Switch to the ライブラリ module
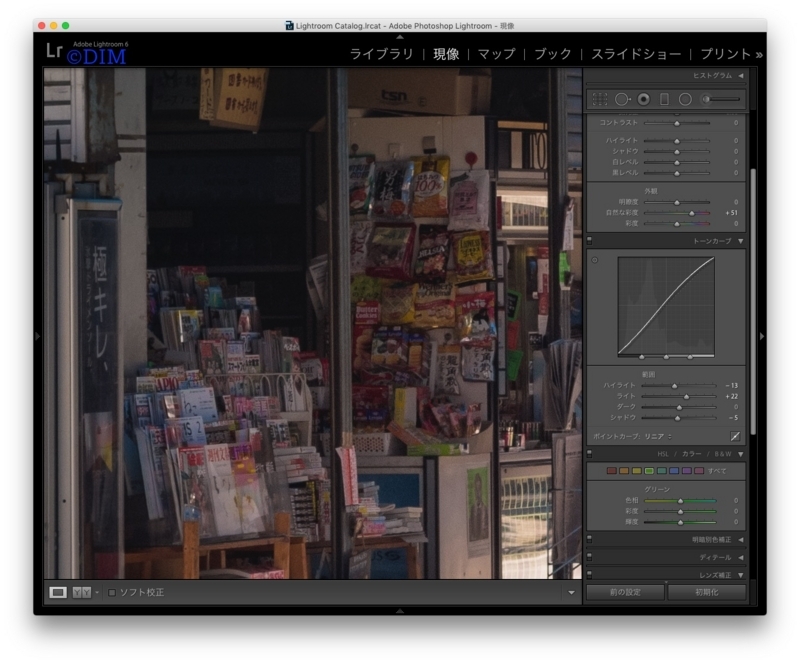The width and height of the screenshot is (800, 663). (382, 54)
